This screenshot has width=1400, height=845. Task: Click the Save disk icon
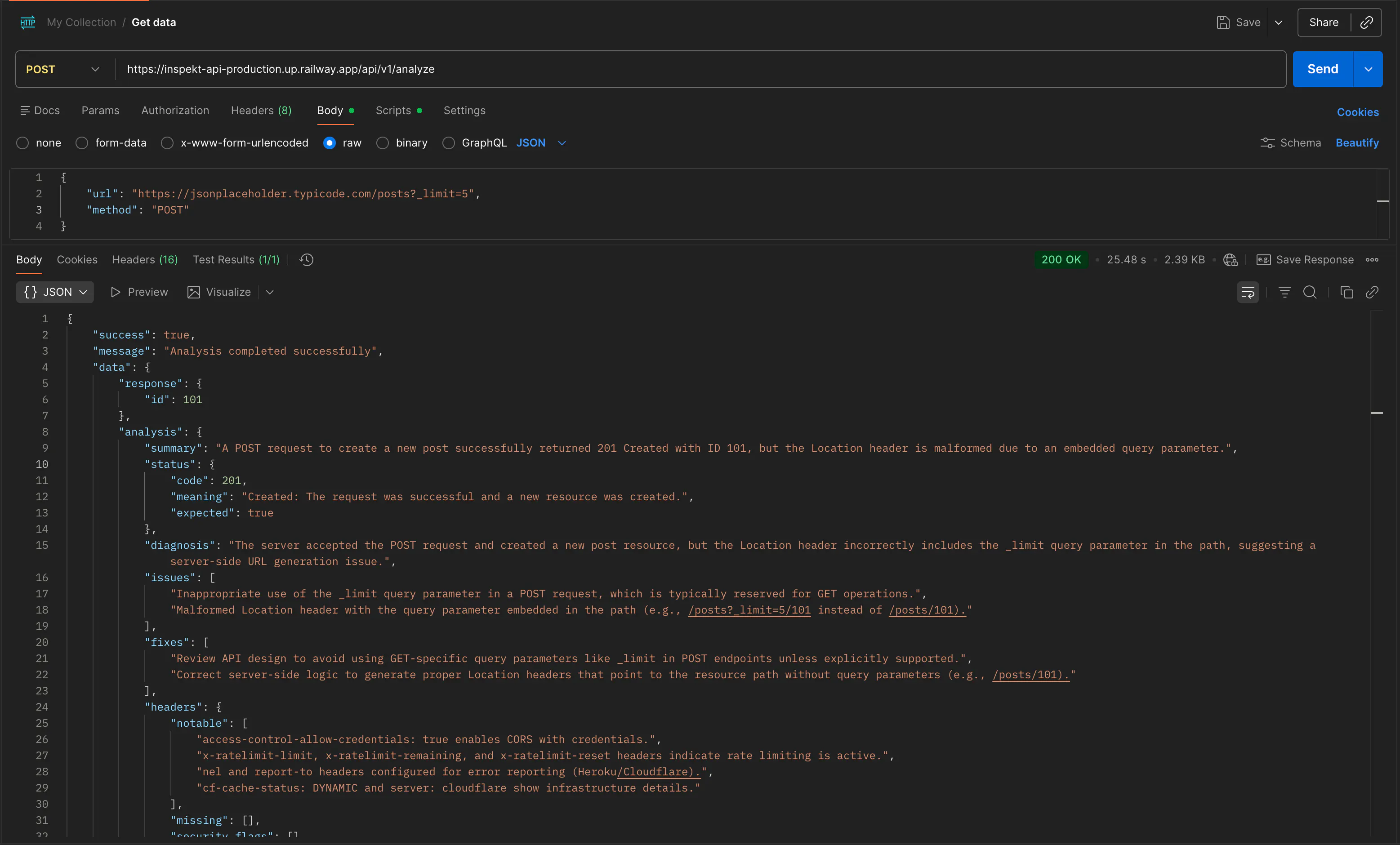coord(1223,22)
